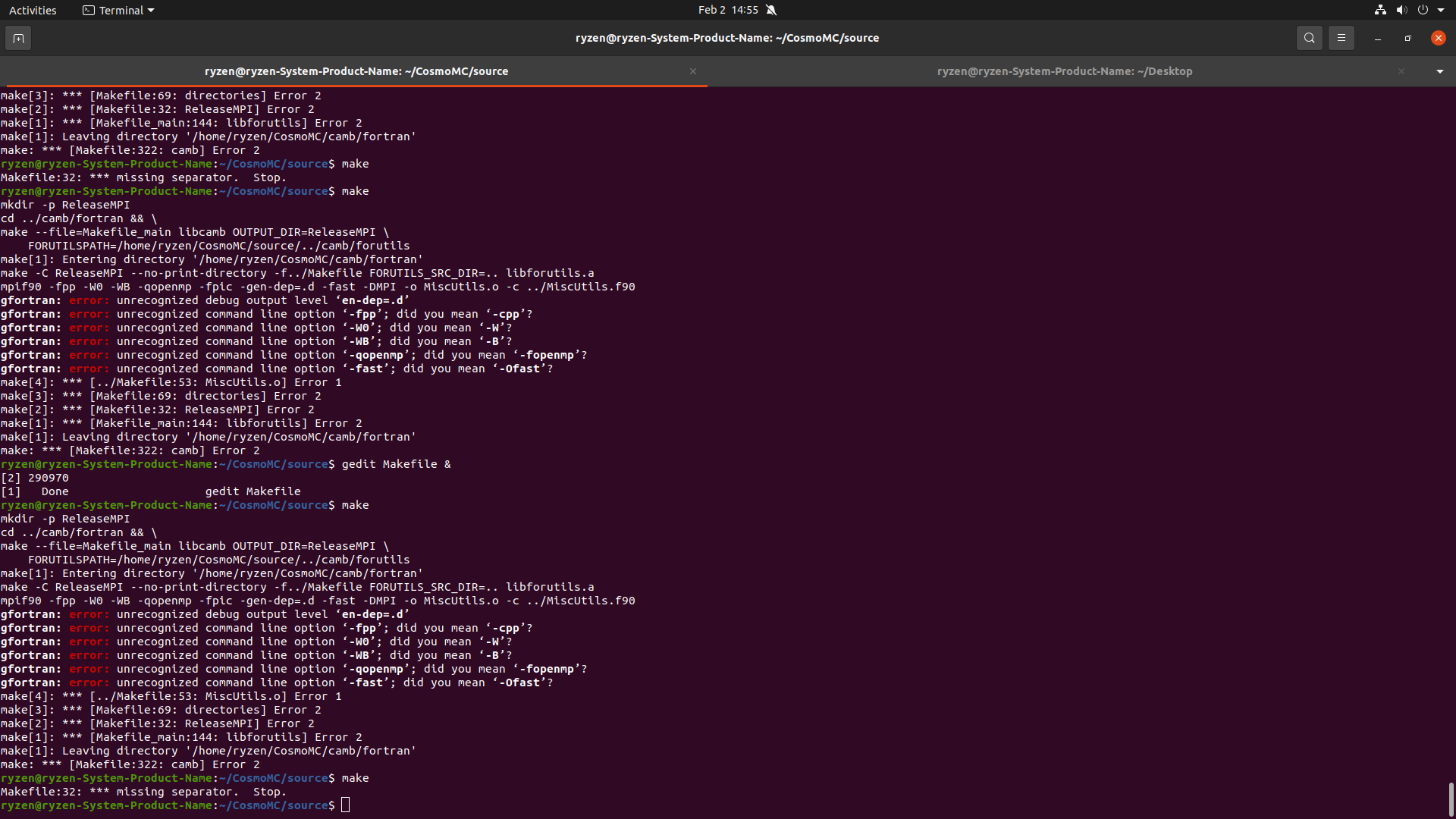Switch to the ~/Desktop terminal tab
The height and width of the screenshot is (819, 1456).
(1065, 71)
